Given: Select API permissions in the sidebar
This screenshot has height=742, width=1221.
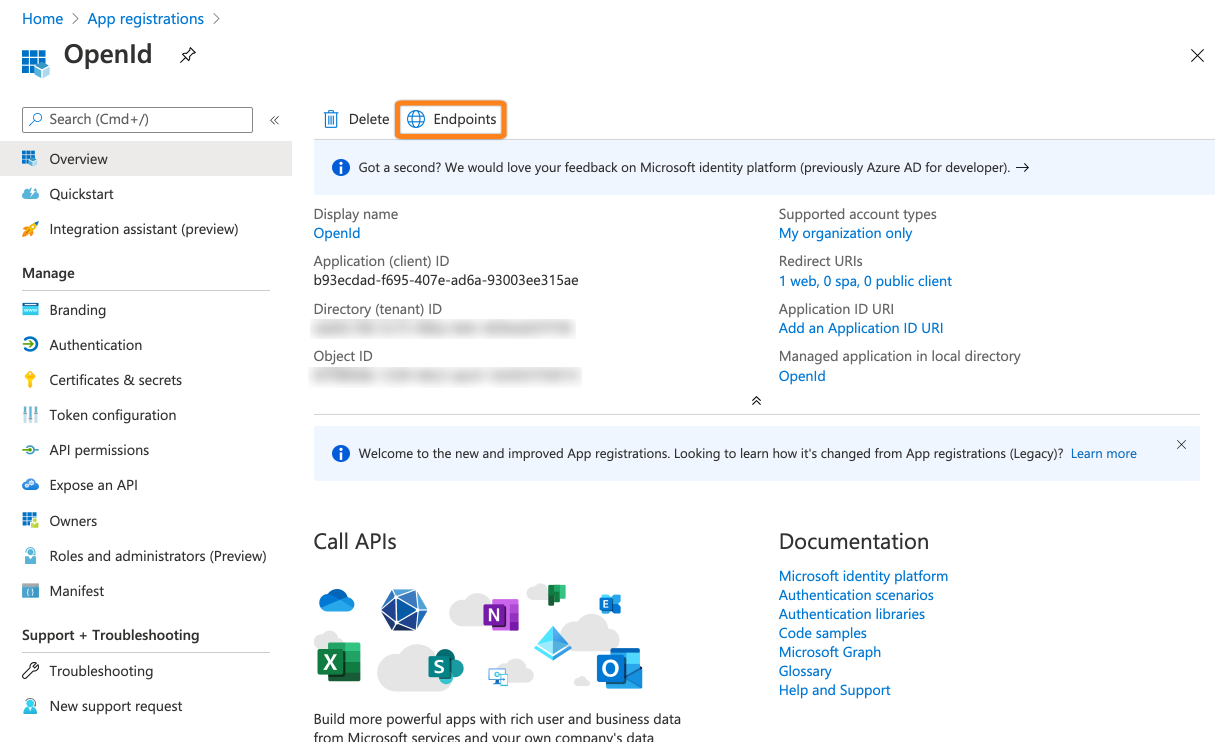Looking at the screenshot, I should coord(99,450).
